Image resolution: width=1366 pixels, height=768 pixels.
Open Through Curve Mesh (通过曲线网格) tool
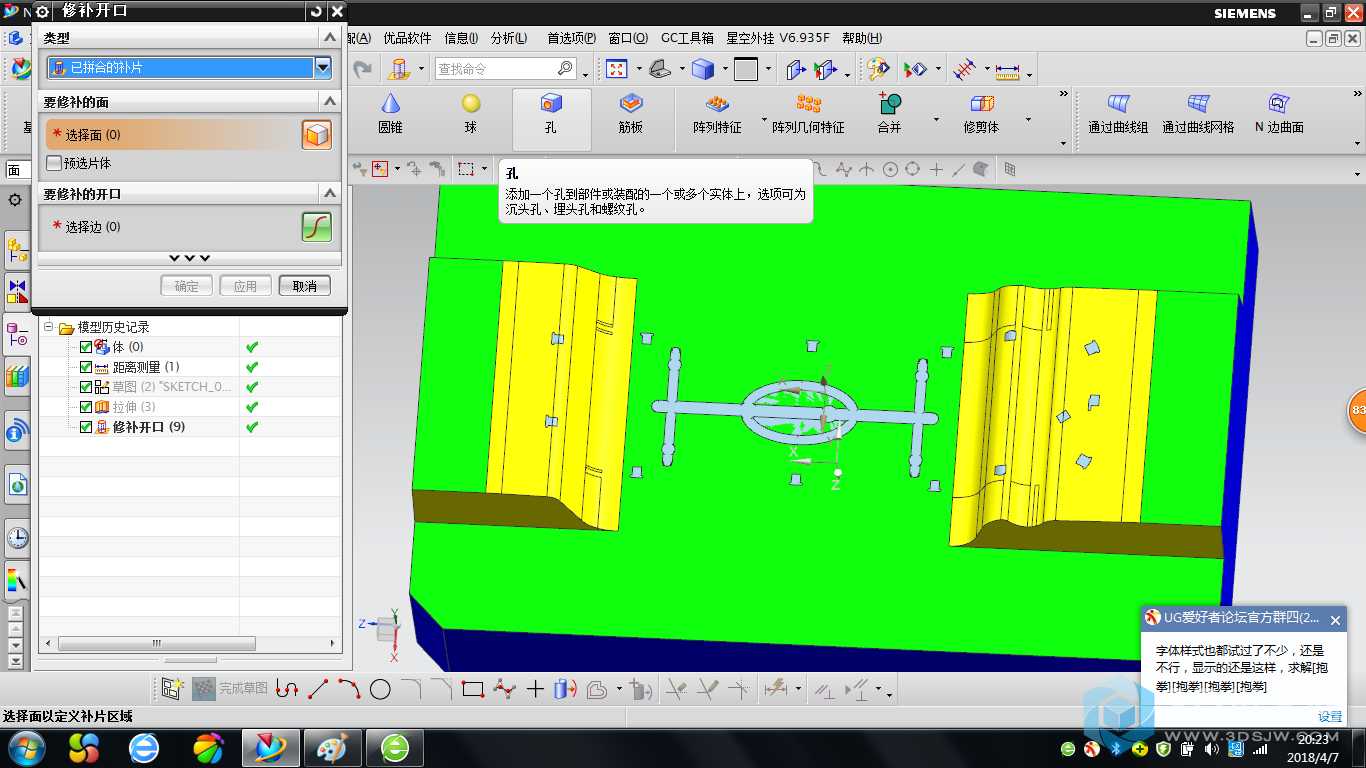1198,114
